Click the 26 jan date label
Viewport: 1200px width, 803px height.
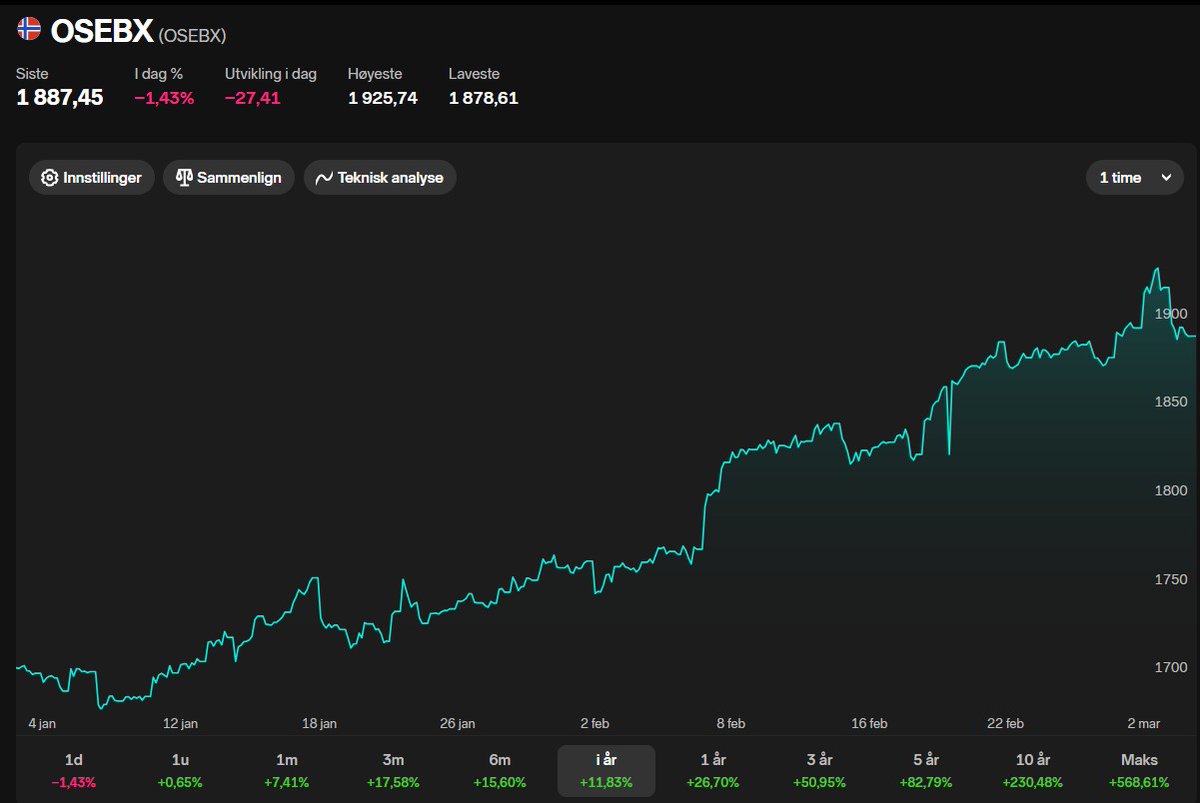click(457, 723)
